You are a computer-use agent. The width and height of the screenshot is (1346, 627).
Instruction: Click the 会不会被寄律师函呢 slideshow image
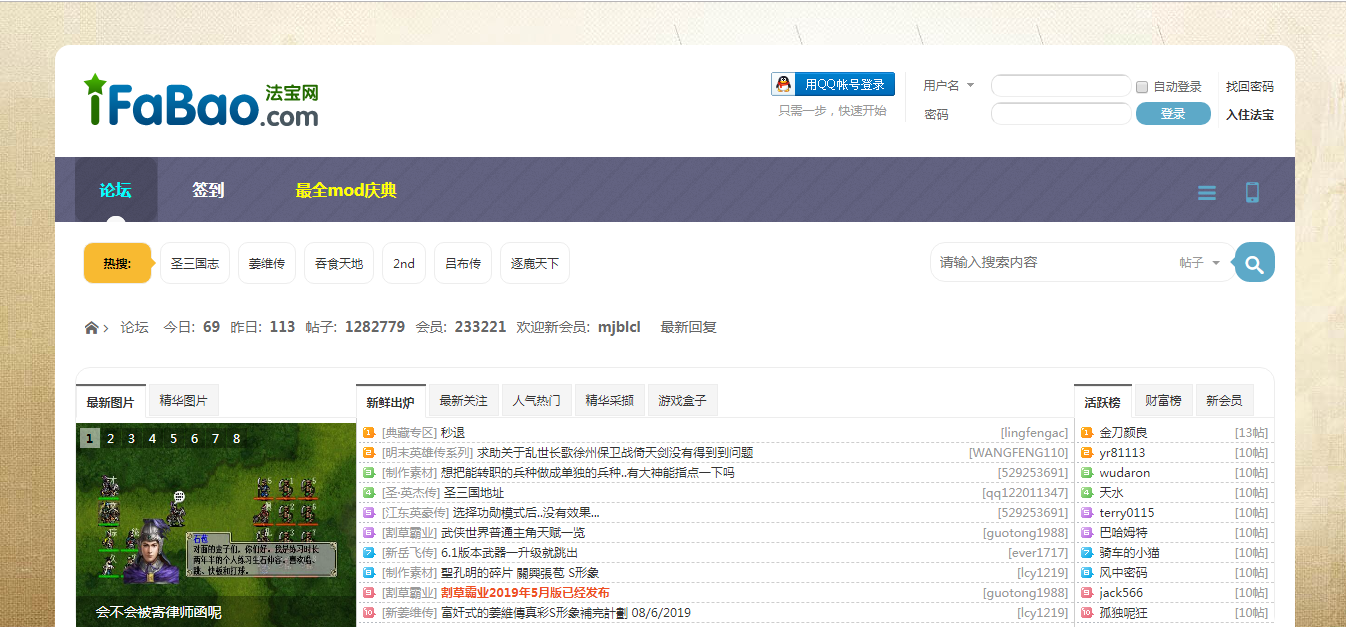point(216,525)
